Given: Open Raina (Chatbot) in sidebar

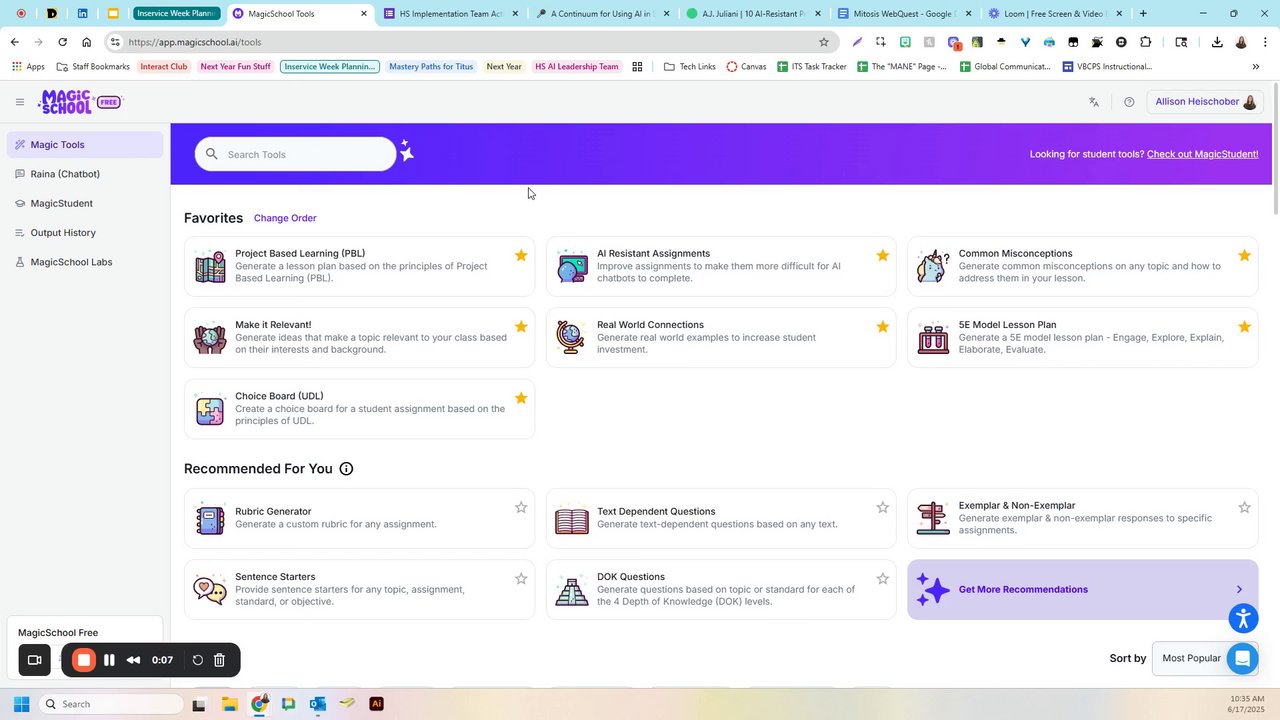Looking at the screenshot, I should [84, 174].
